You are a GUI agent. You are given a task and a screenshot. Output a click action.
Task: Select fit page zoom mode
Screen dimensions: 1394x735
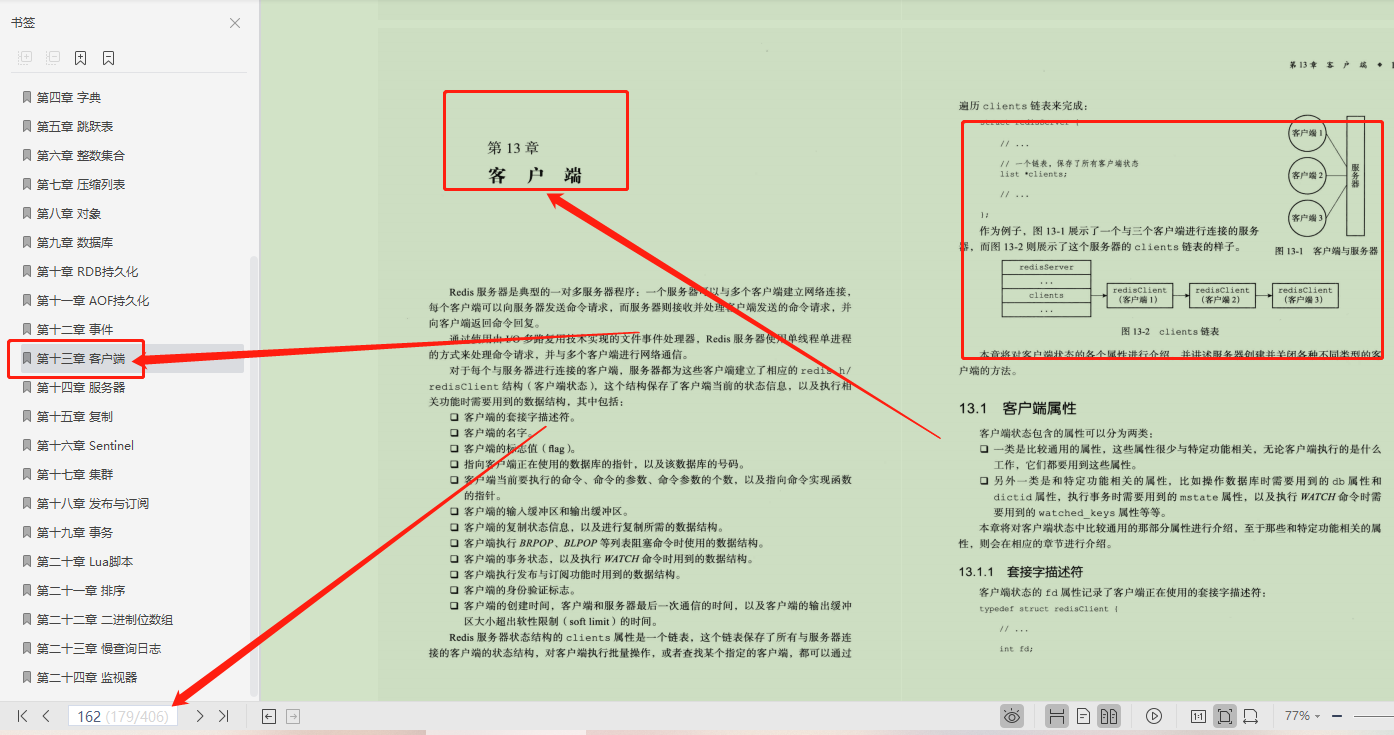point(1224,716)
